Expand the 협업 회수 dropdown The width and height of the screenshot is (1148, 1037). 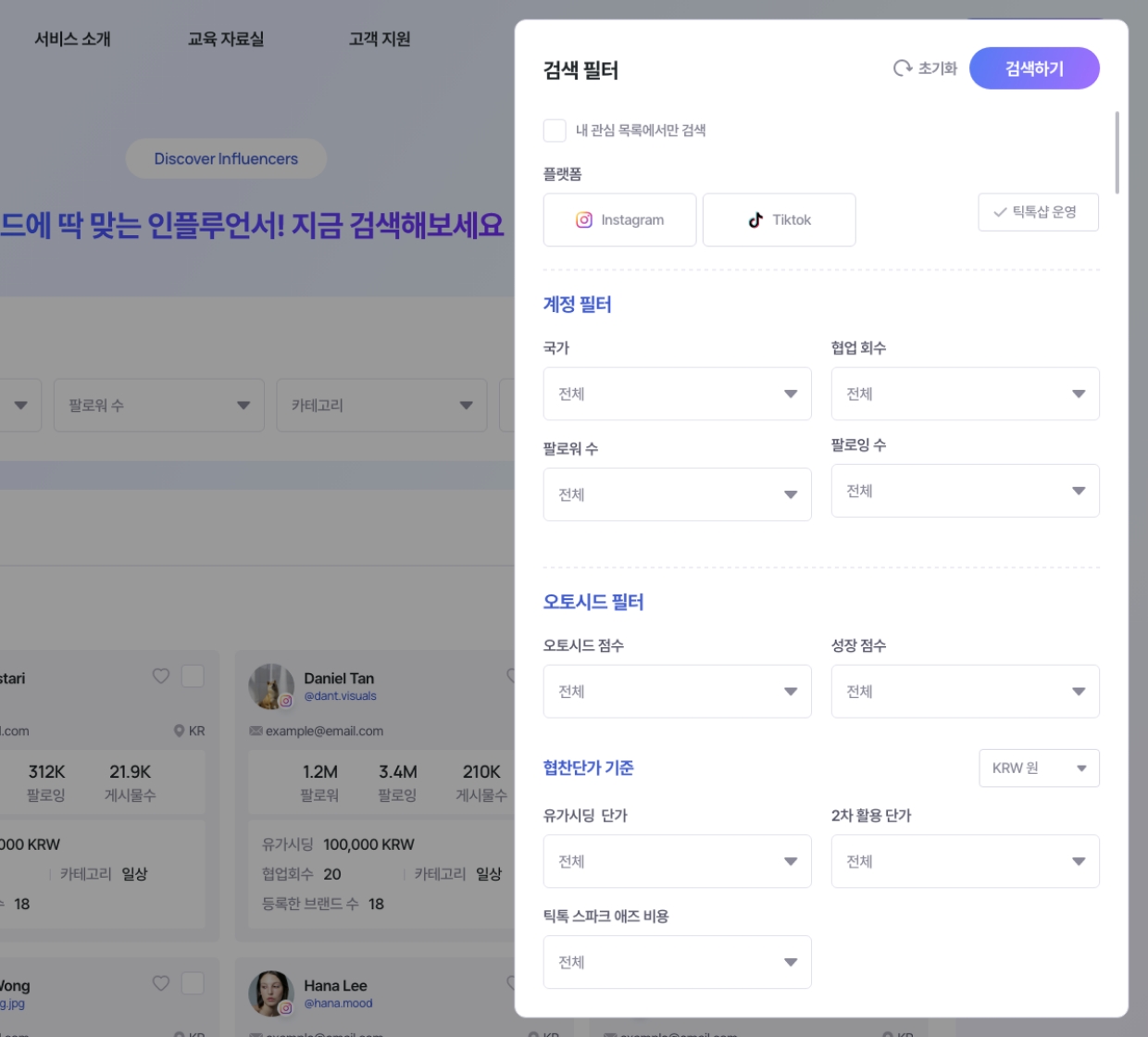click(x=965, y=394)
